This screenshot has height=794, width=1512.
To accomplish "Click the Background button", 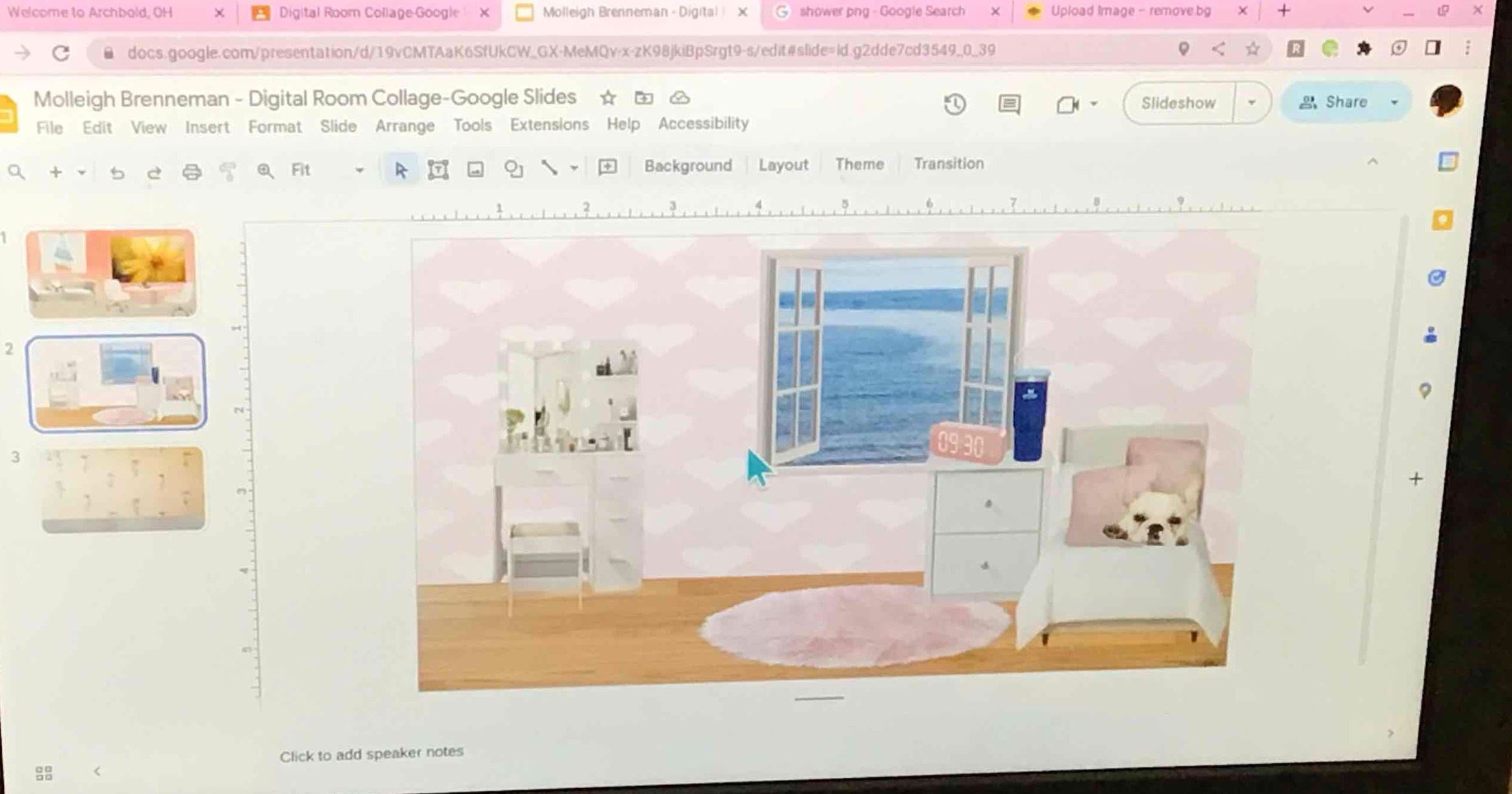I will point(688,166).
